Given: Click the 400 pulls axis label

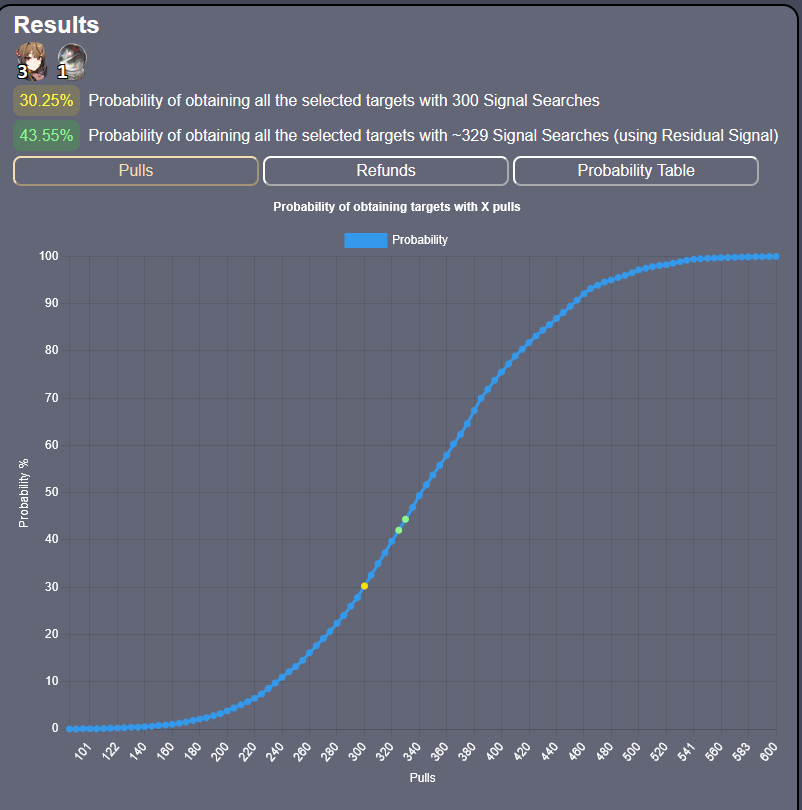Looking at the screenshot, I should [x=495, y=751].
